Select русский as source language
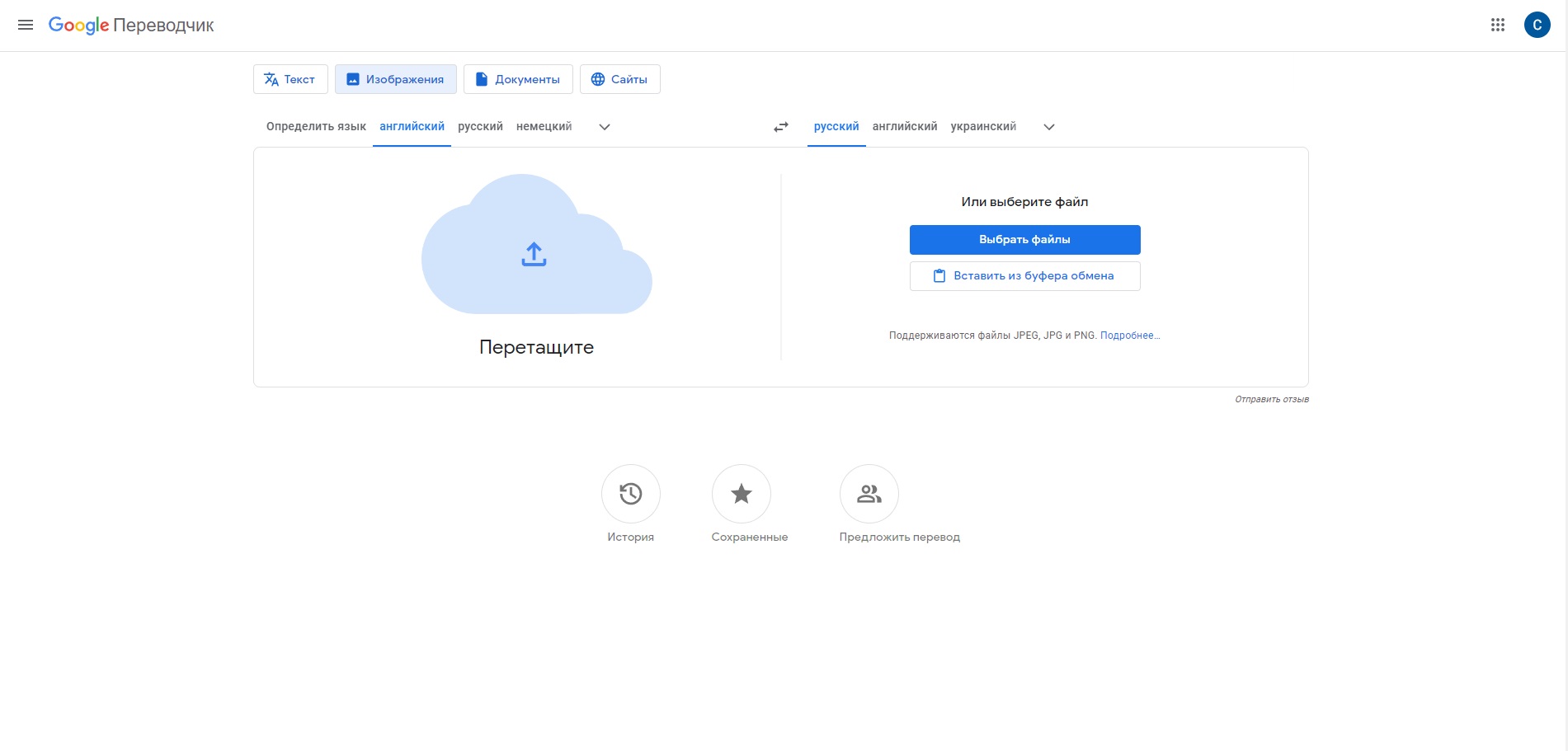Screen dimensions: 1568x751 click(x=480, y=126)
